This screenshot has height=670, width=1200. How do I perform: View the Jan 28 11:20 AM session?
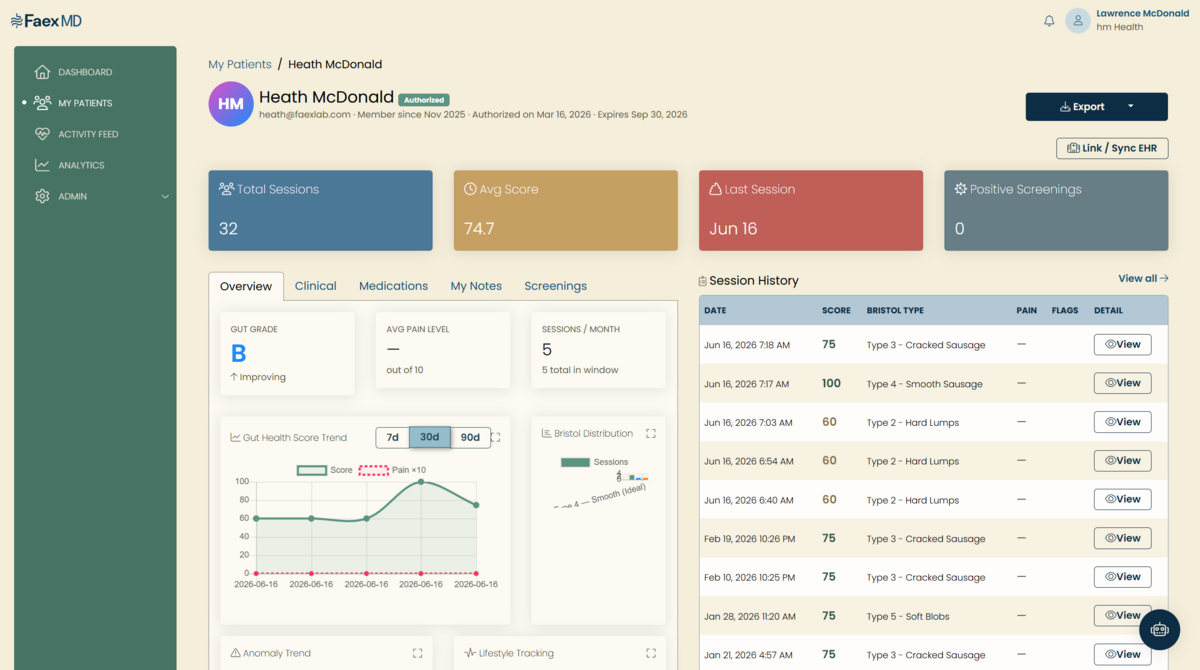tap(1122, 616)
